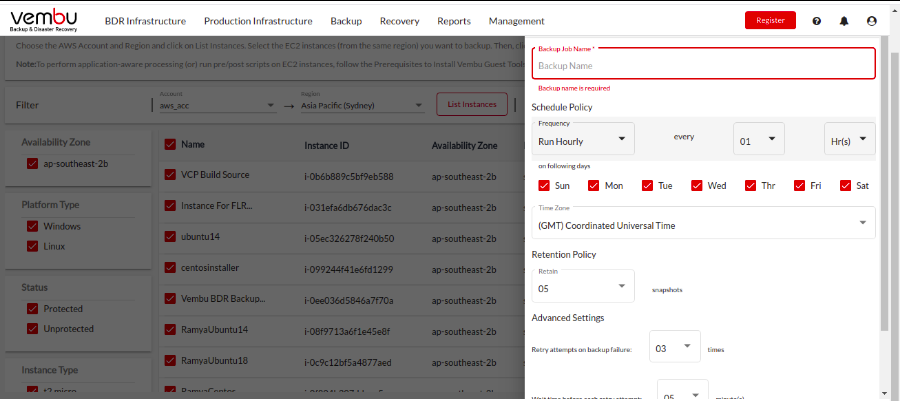
Task: Uncheck the Tue day checkbox
Action: 647,185
